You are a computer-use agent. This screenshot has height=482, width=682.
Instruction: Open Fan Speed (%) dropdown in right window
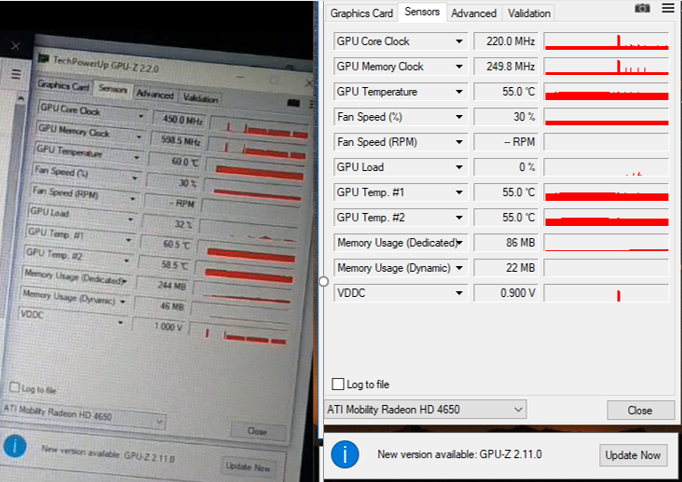[x=459, y=117]
